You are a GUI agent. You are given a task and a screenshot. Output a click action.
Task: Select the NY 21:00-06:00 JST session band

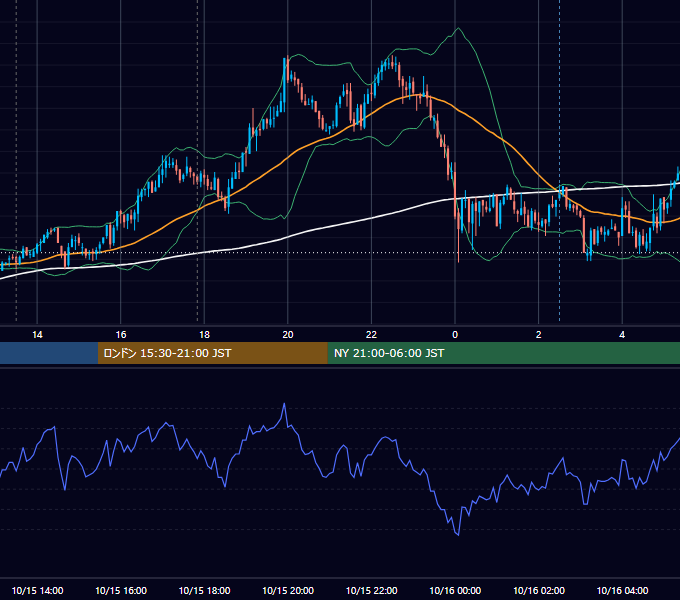[503, 353]
